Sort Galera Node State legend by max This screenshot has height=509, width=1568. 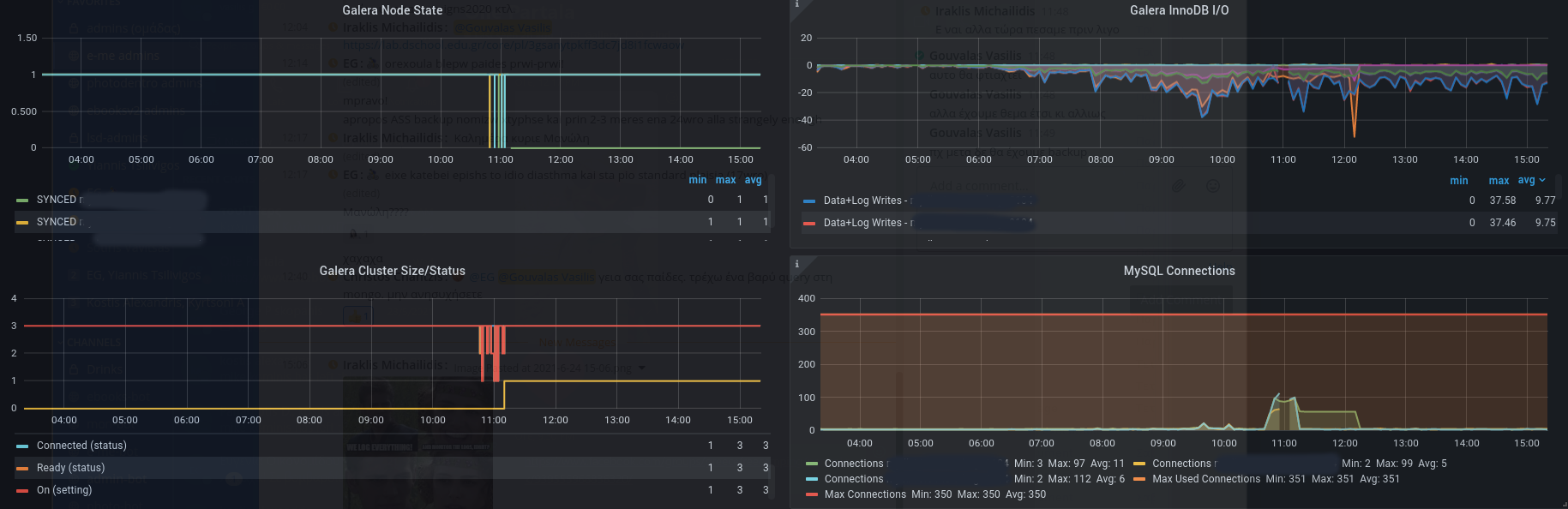(x=725, y=180)
